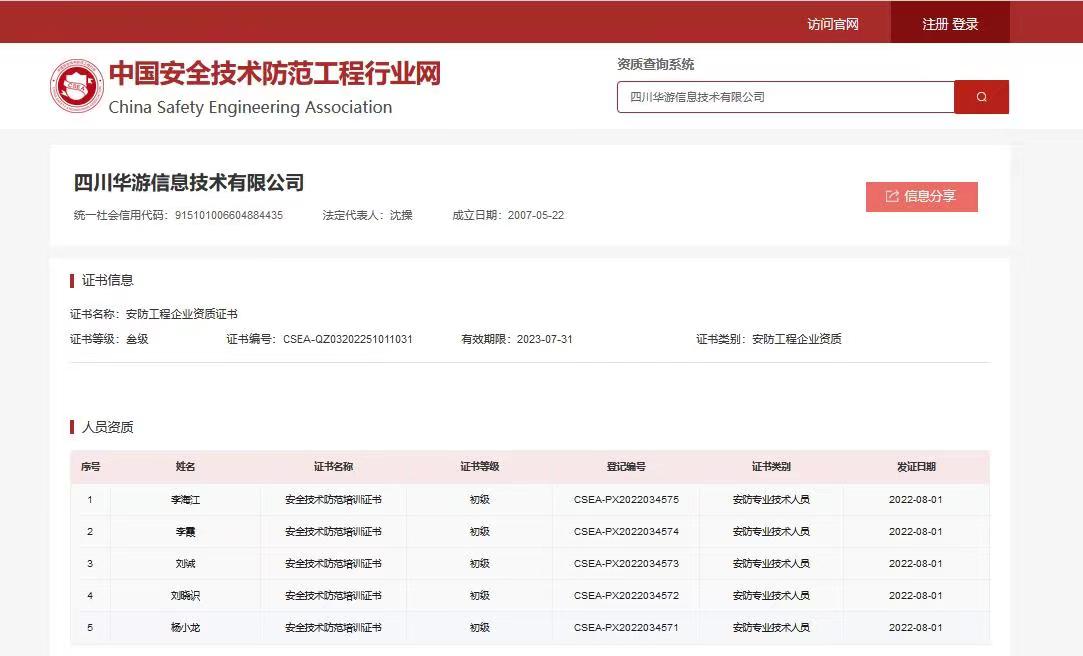Click the 注册 登录 button

pos(950,24)
